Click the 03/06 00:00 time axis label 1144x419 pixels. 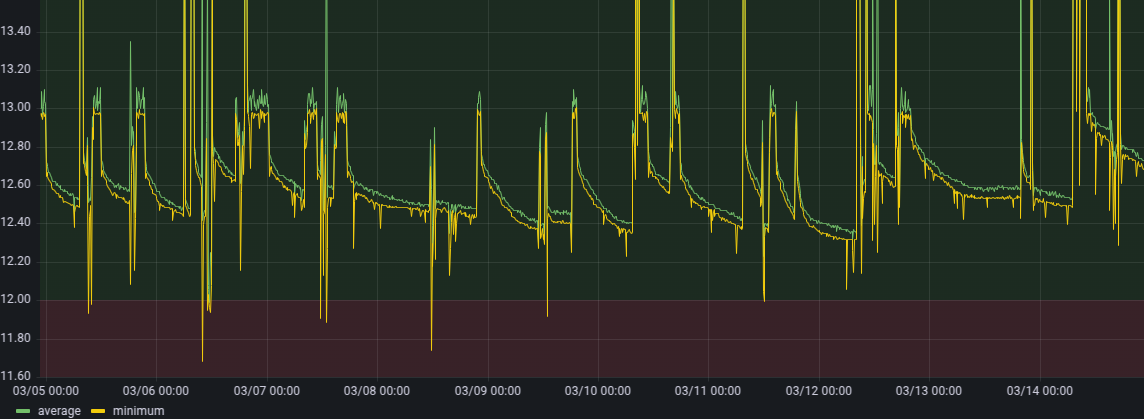(155, 390)
